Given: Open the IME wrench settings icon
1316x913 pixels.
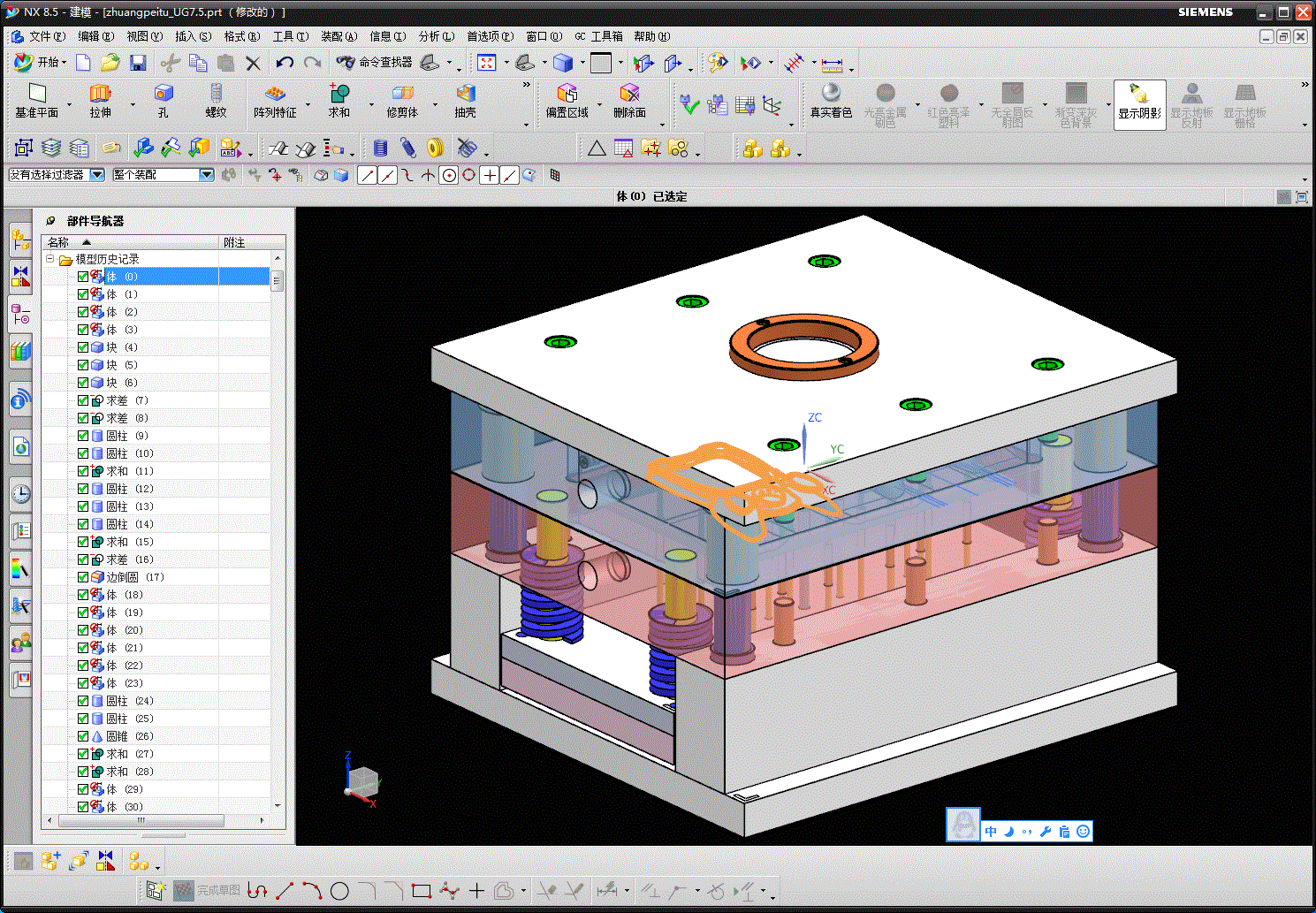Looking at the screenshot, I should pos(1046,832).
